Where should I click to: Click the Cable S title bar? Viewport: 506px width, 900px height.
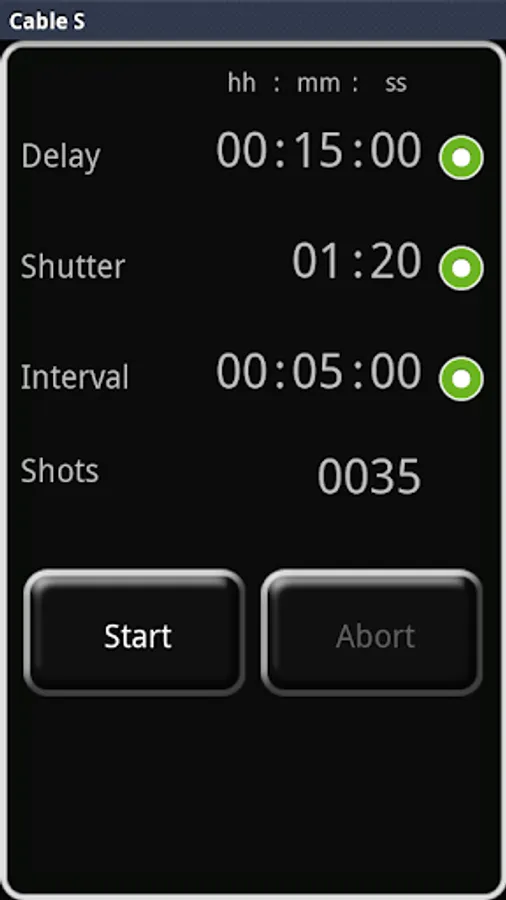[253, 20]
